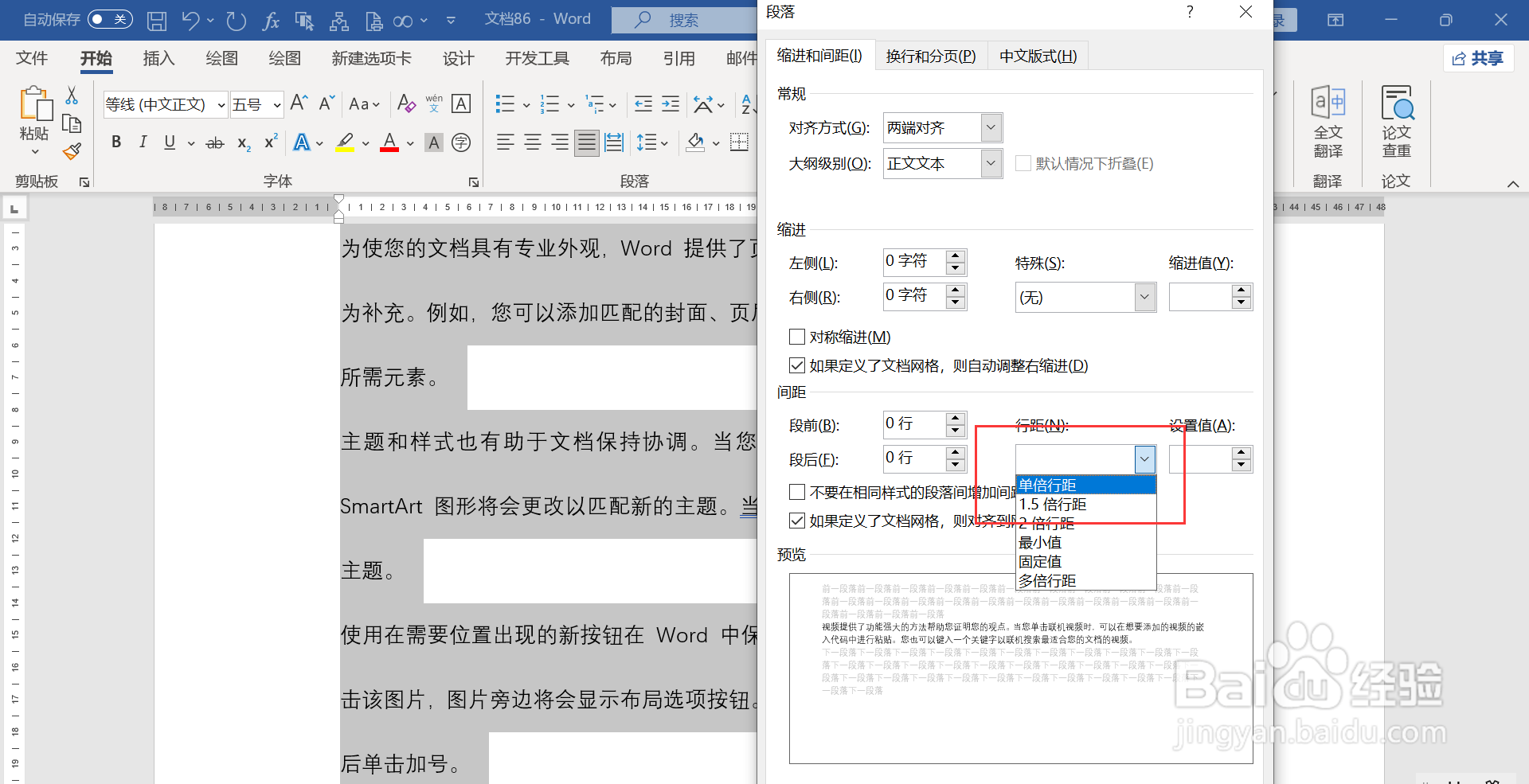The image size is (1529, 784).
Task: Toggle Bold formatting
Action: [x=116, y=142]
